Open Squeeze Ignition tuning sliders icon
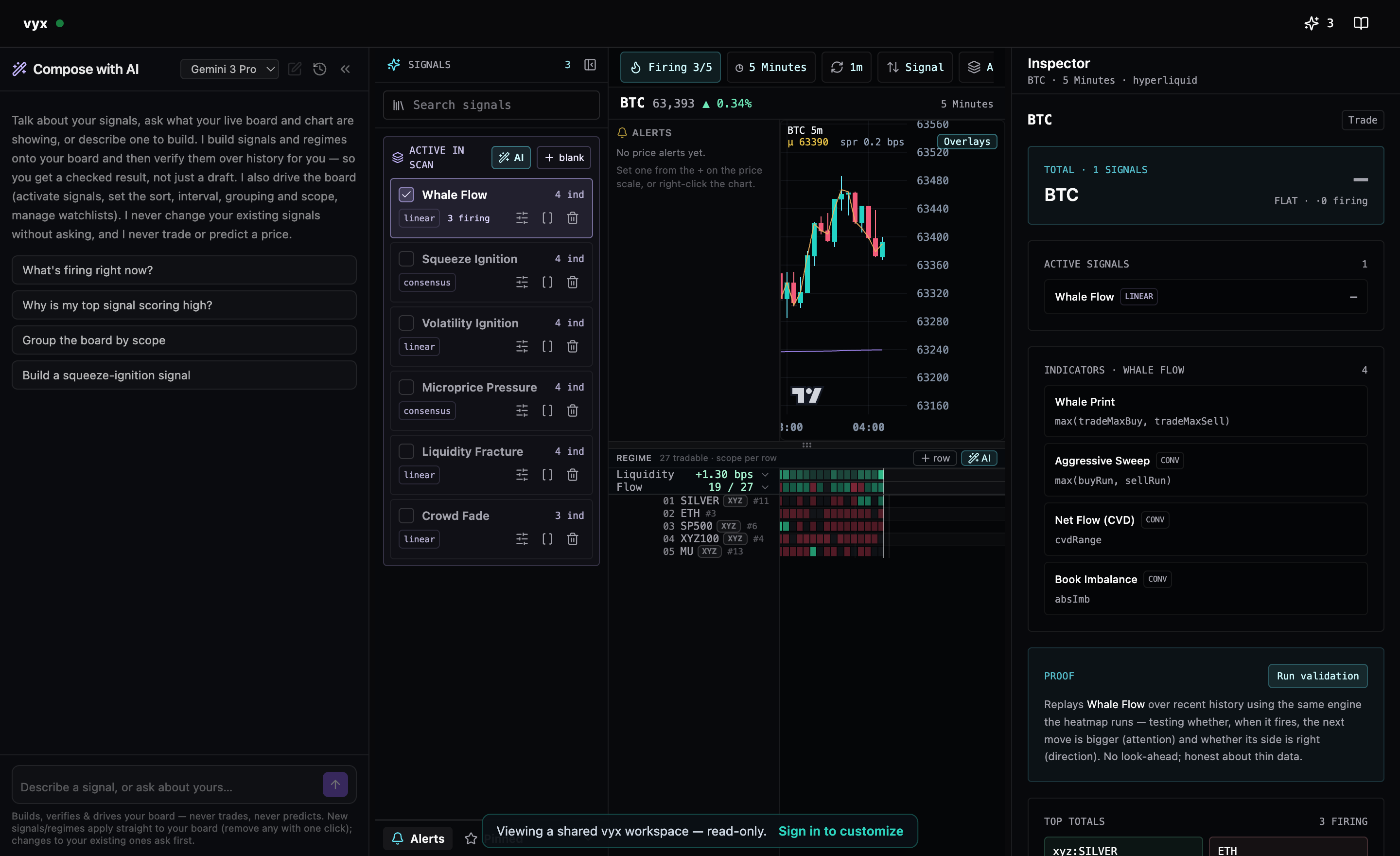Screen dimensions: 1400x856 tap(522, 283)
